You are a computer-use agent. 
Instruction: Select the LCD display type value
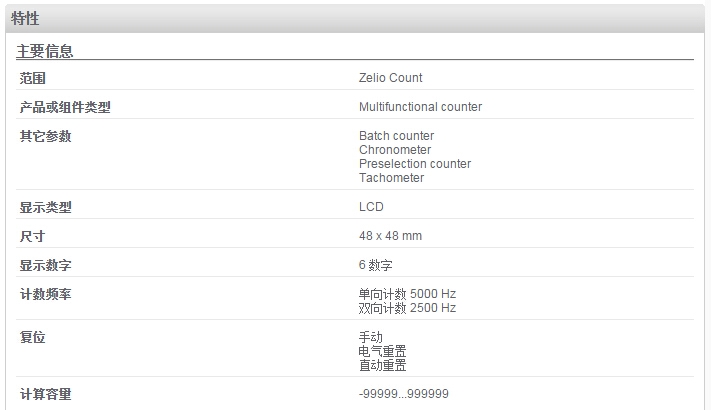[x=371, y=207]
